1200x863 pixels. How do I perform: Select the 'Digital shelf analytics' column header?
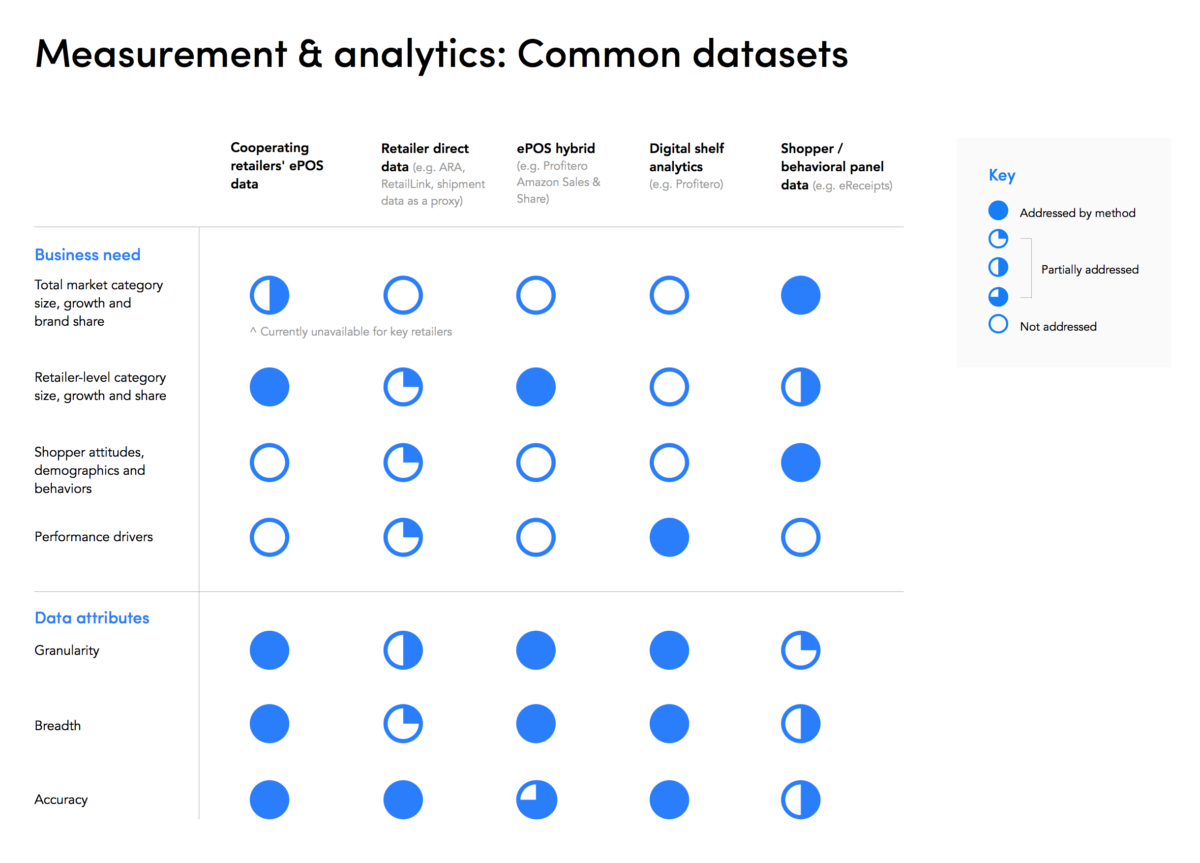pyautogui.click(x=687, y=166)
